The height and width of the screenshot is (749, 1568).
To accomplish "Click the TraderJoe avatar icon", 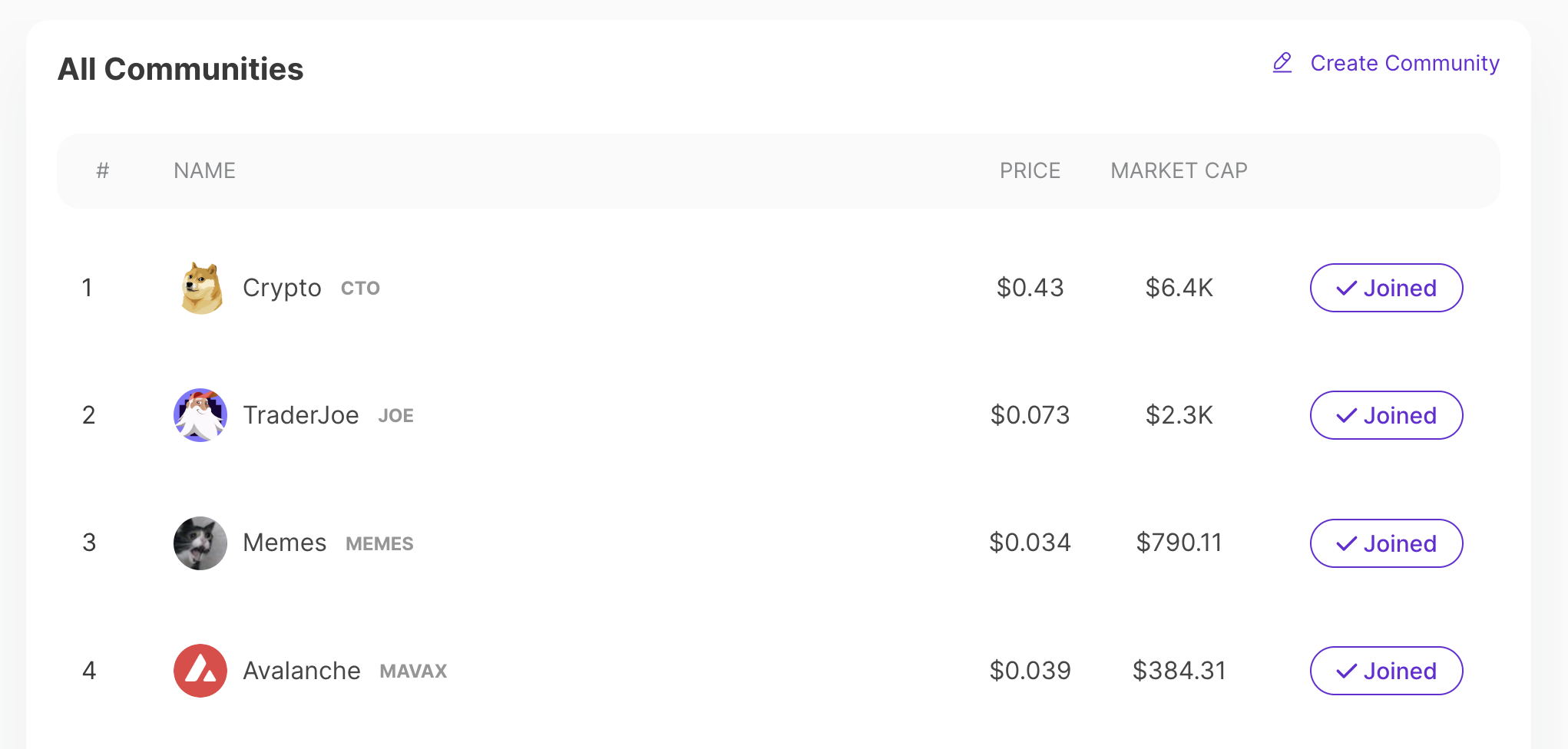I will click(200, 415).
